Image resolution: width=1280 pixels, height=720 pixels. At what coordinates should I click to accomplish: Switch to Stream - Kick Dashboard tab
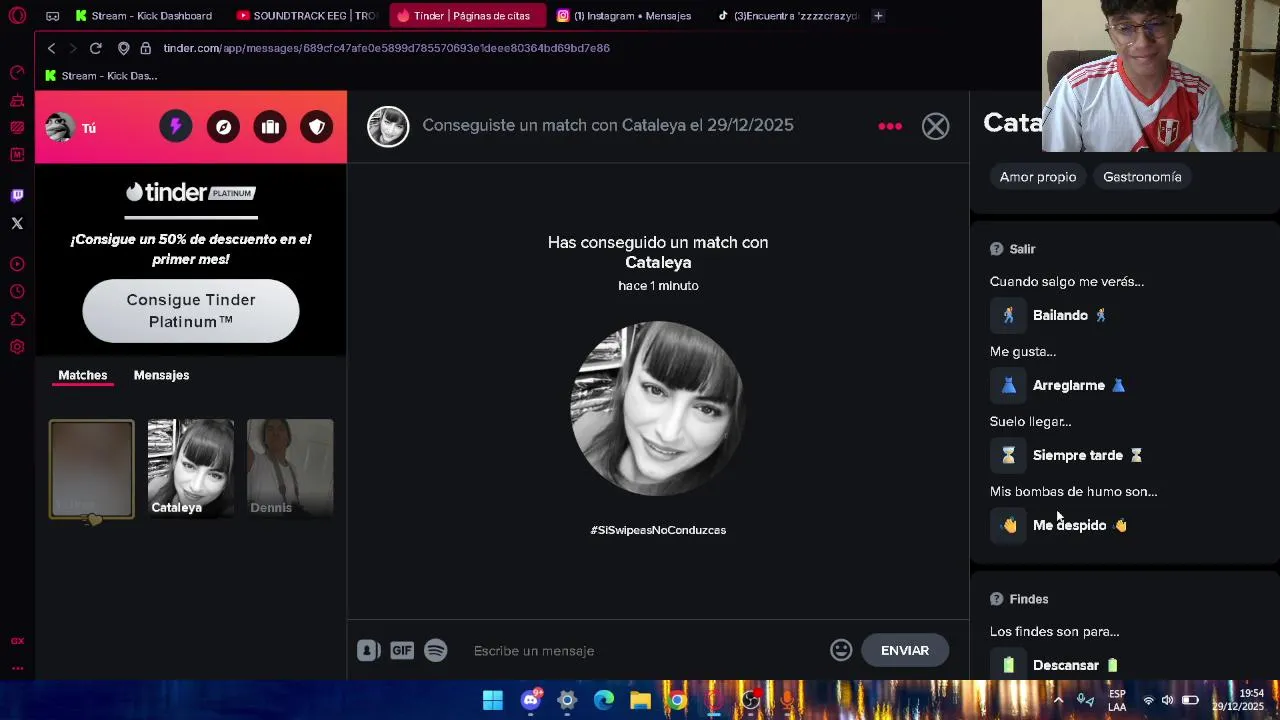pyautogui.click(x=144, y=16)
